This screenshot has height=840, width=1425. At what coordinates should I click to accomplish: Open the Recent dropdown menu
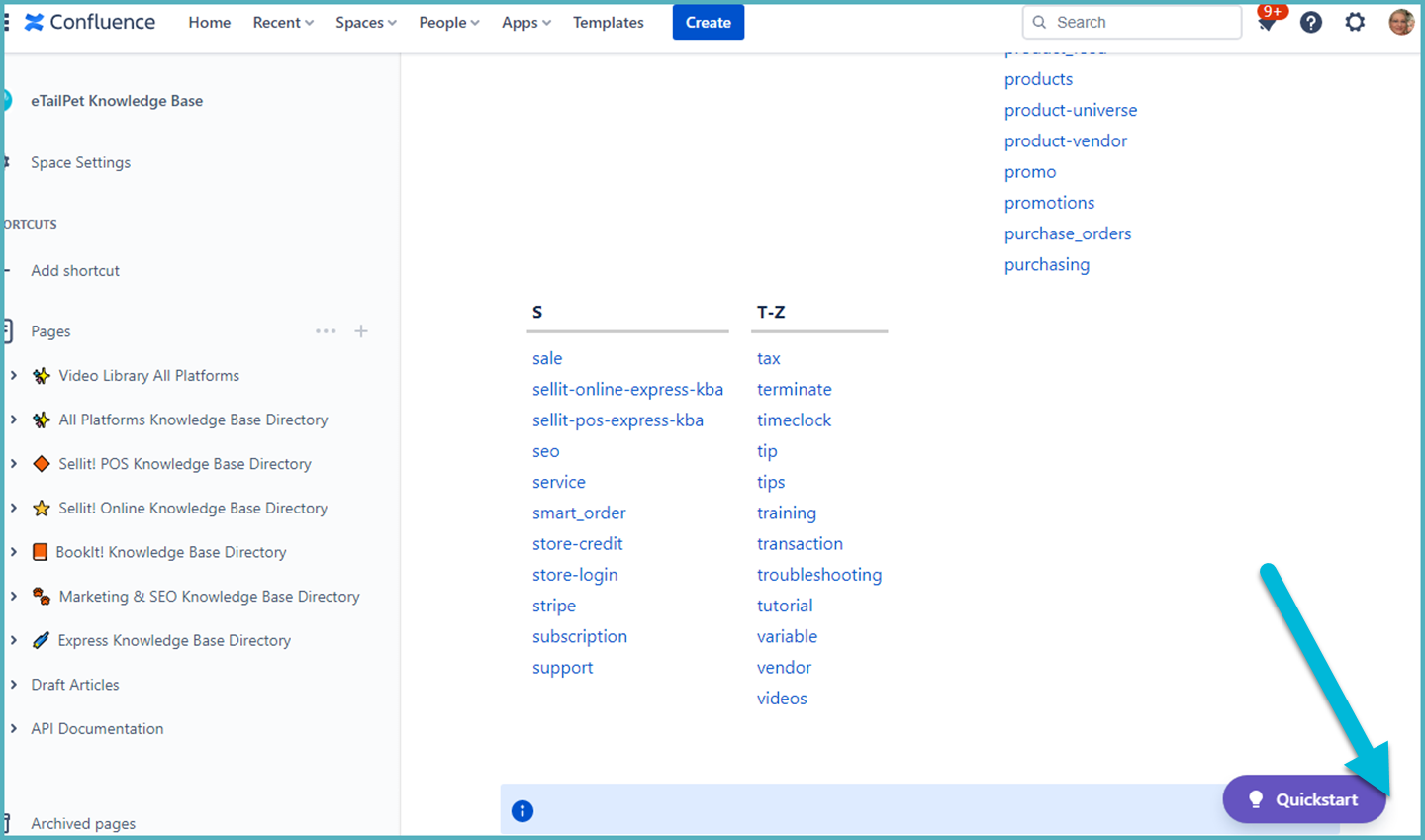click(x=283, y=22)
